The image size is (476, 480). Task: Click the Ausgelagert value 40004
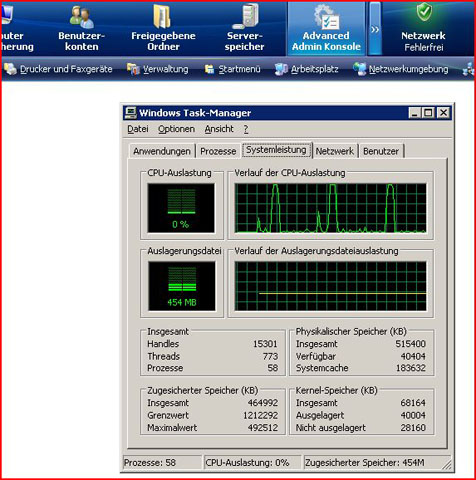point(413,415)
